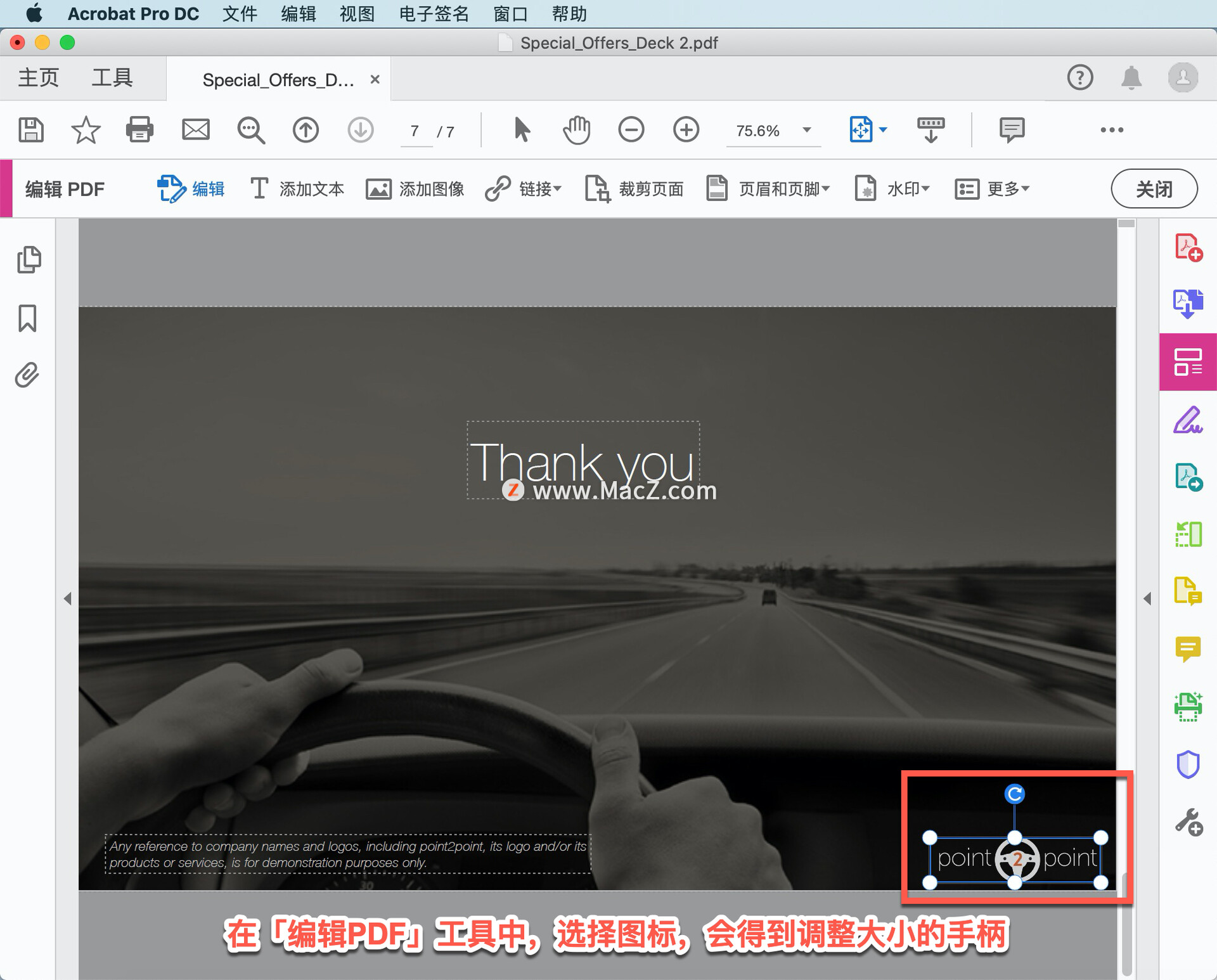Open the 帮助 menu
The width and height of the screenshot is (1217, 980).
(x=569, y=13)
